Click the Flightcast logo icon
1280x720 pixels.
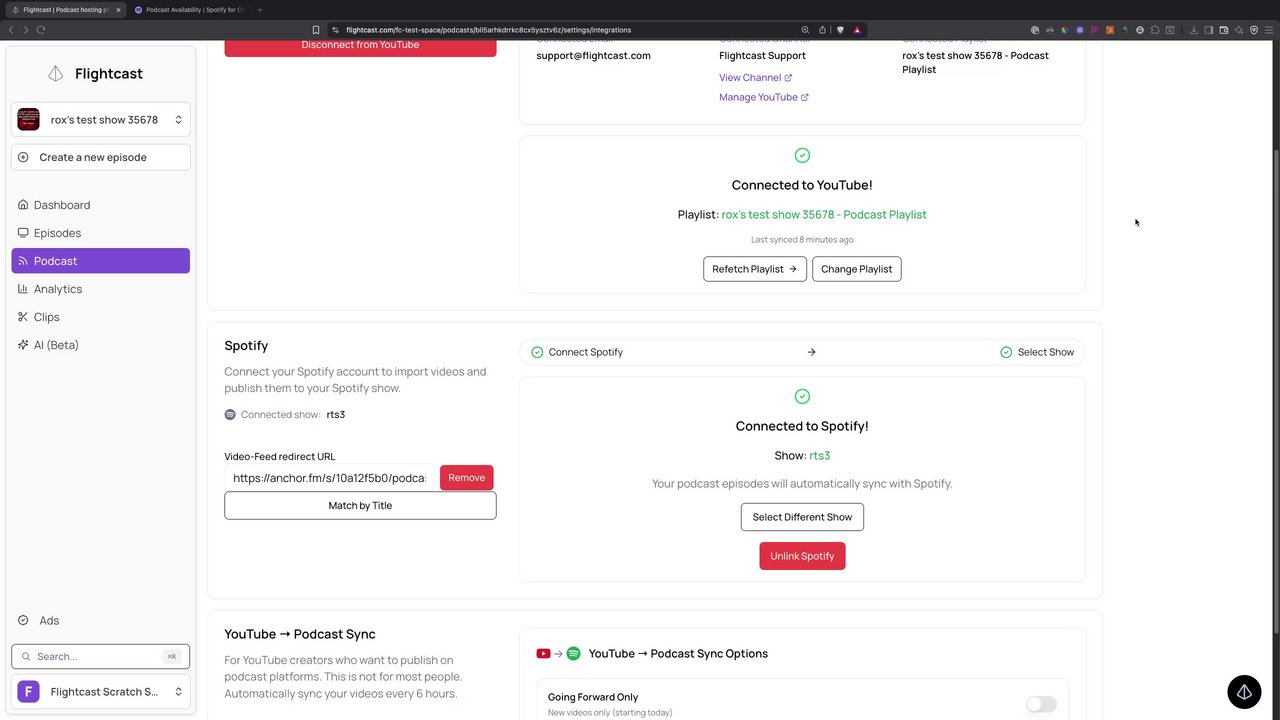pos(56,74)
